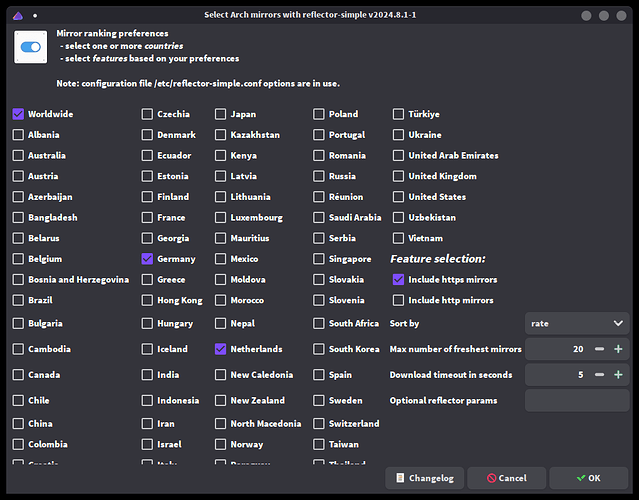Enable the Switzerland checkbox
Viewport: 639px width, 500px height.
319,424
